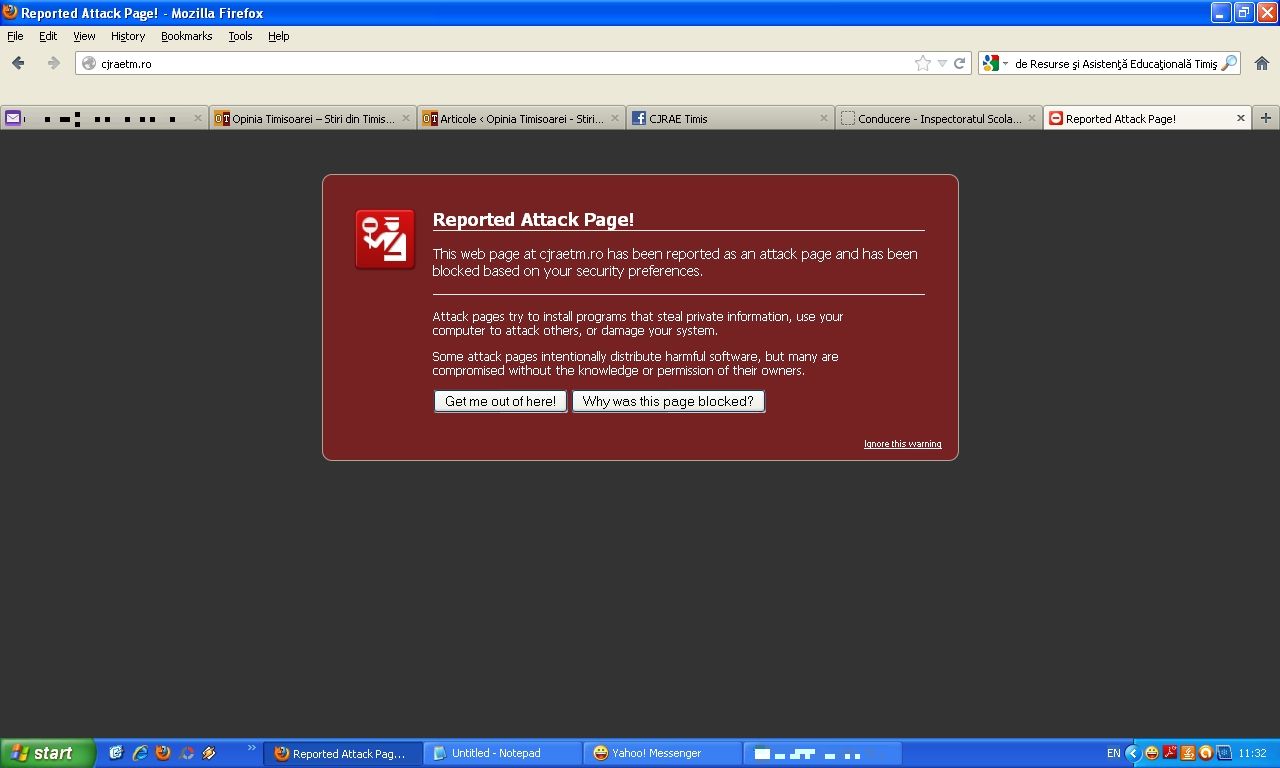Click Yahoo Messenger smiley tray icon
1280x768 pixels.
[1152, 753]
